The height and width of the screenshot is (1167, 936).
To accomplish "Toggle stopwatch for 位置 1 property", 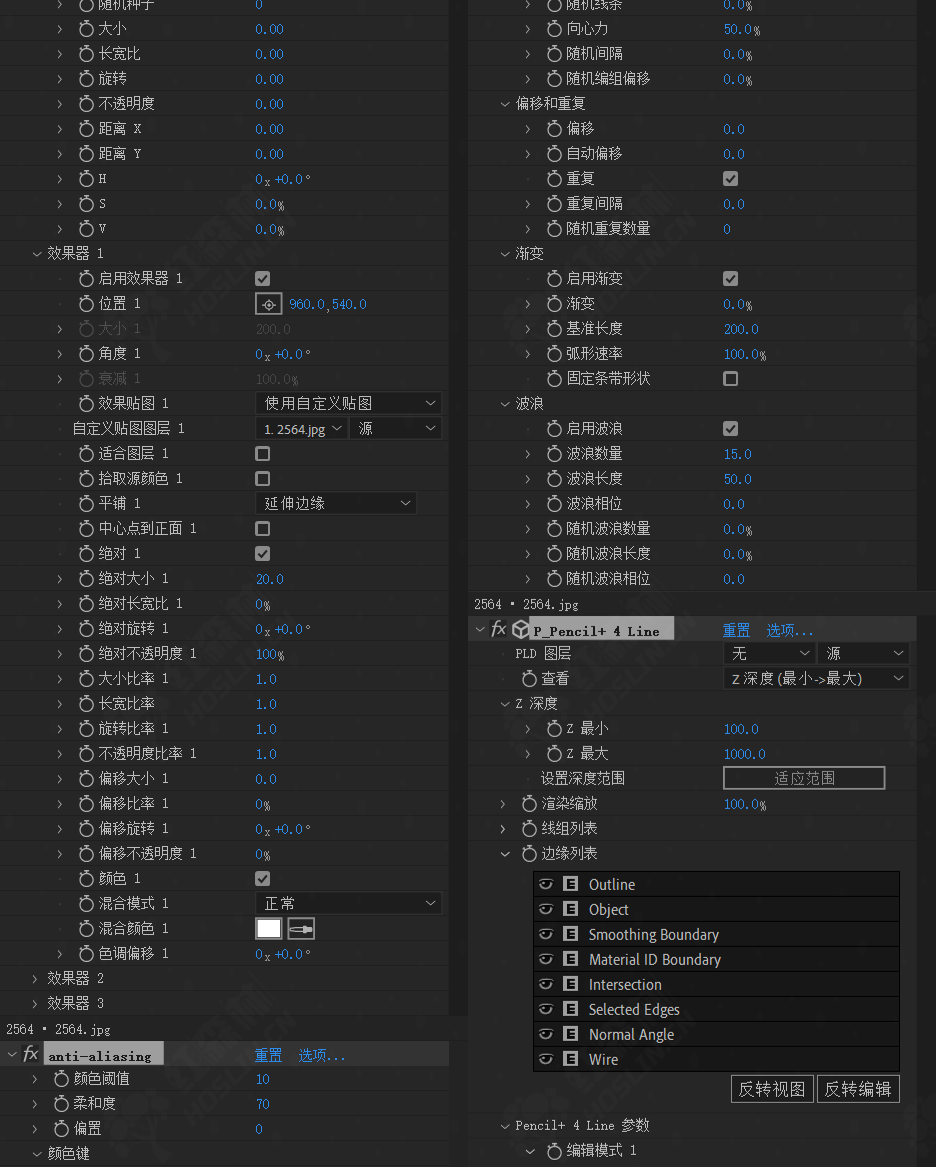I will [x=86, y=304].
